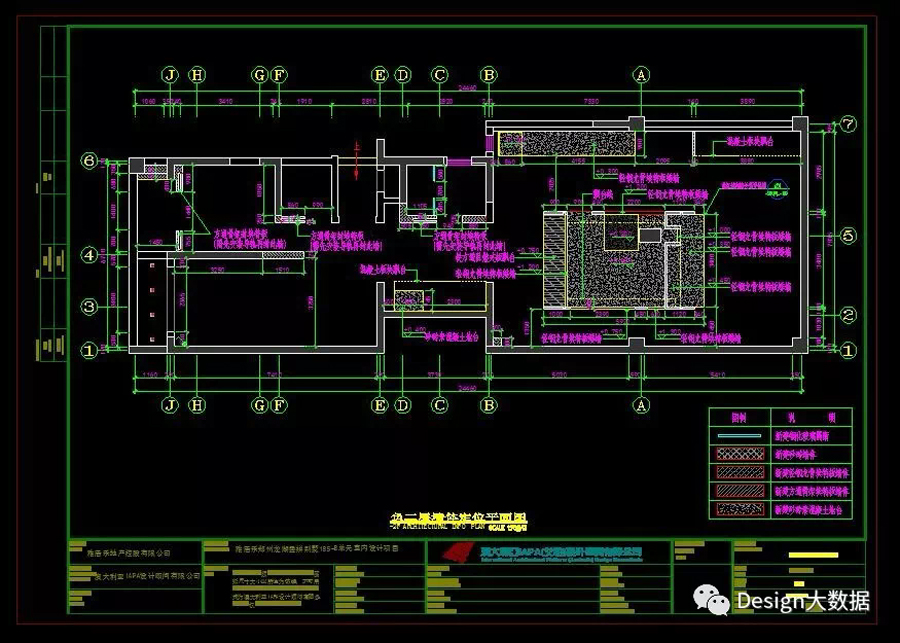Select row axis bubble 5 on the right
900x643 pixels.
pos(848,237)
